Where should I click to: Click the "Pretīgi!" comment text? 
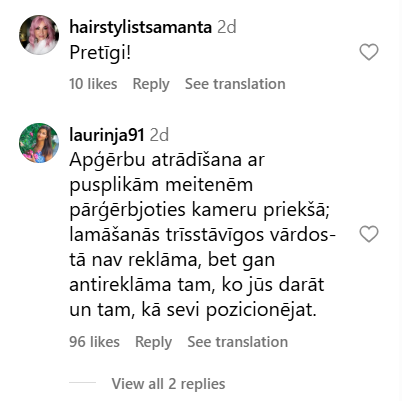(100, 53)
